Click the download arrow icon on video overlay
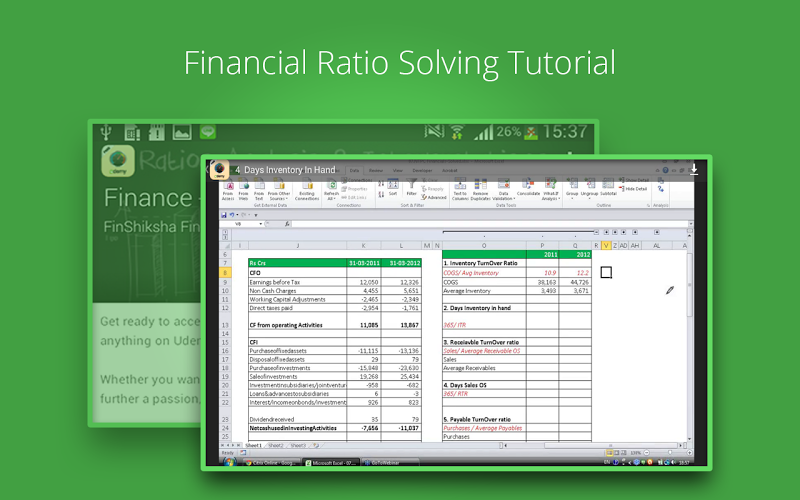Image resolution: width=800 pixels, height=500 pixels. pos(694,170)
